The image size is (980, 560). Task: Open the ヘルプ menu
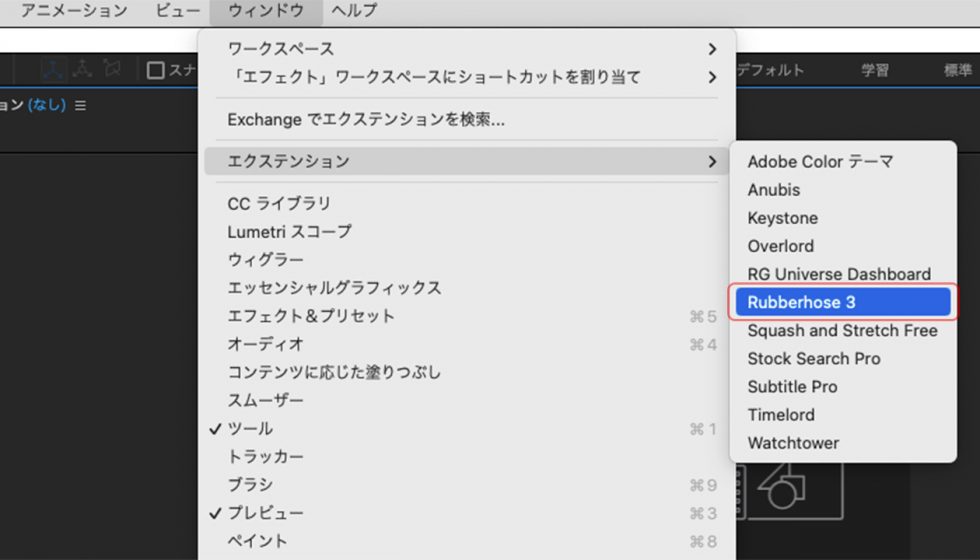point(354,11)
